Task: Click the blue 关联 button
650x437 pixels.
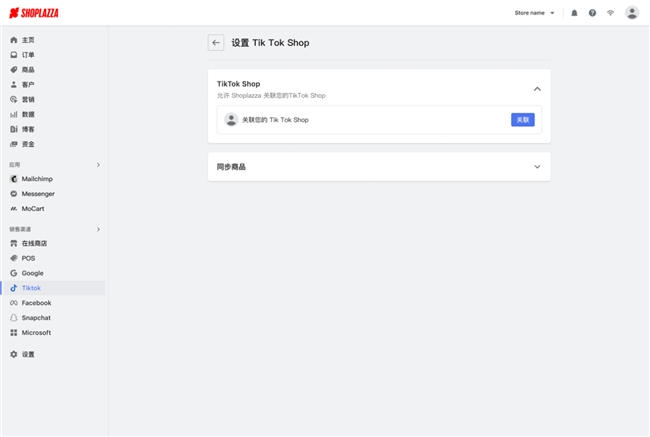Action: 523,120
